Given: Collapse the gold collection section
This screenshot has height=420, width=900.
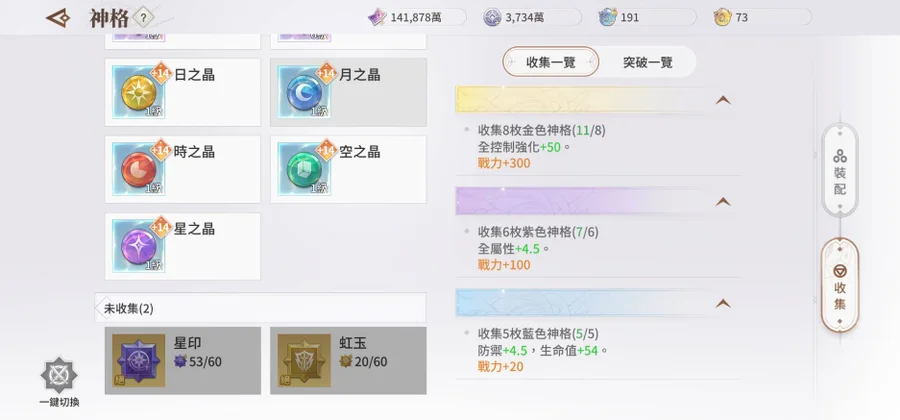Looking at the screenshot, I should coord(723,100).
